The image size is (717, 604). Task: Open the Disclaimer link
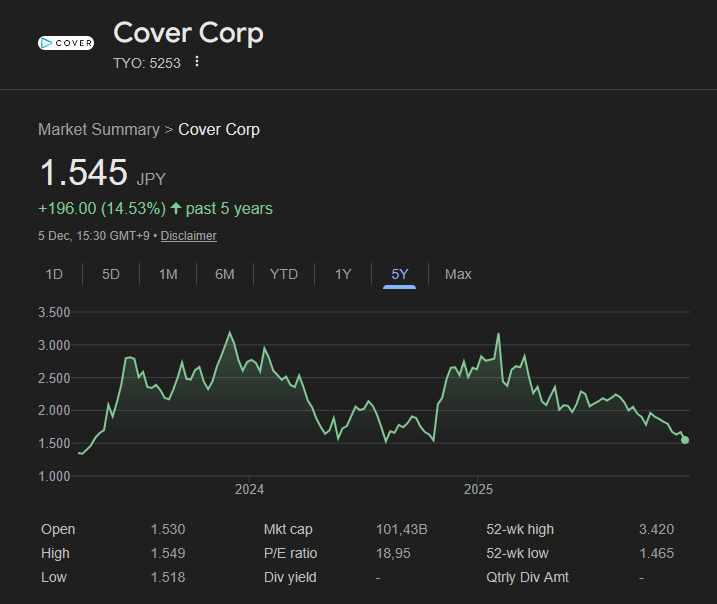coord(188,236)
